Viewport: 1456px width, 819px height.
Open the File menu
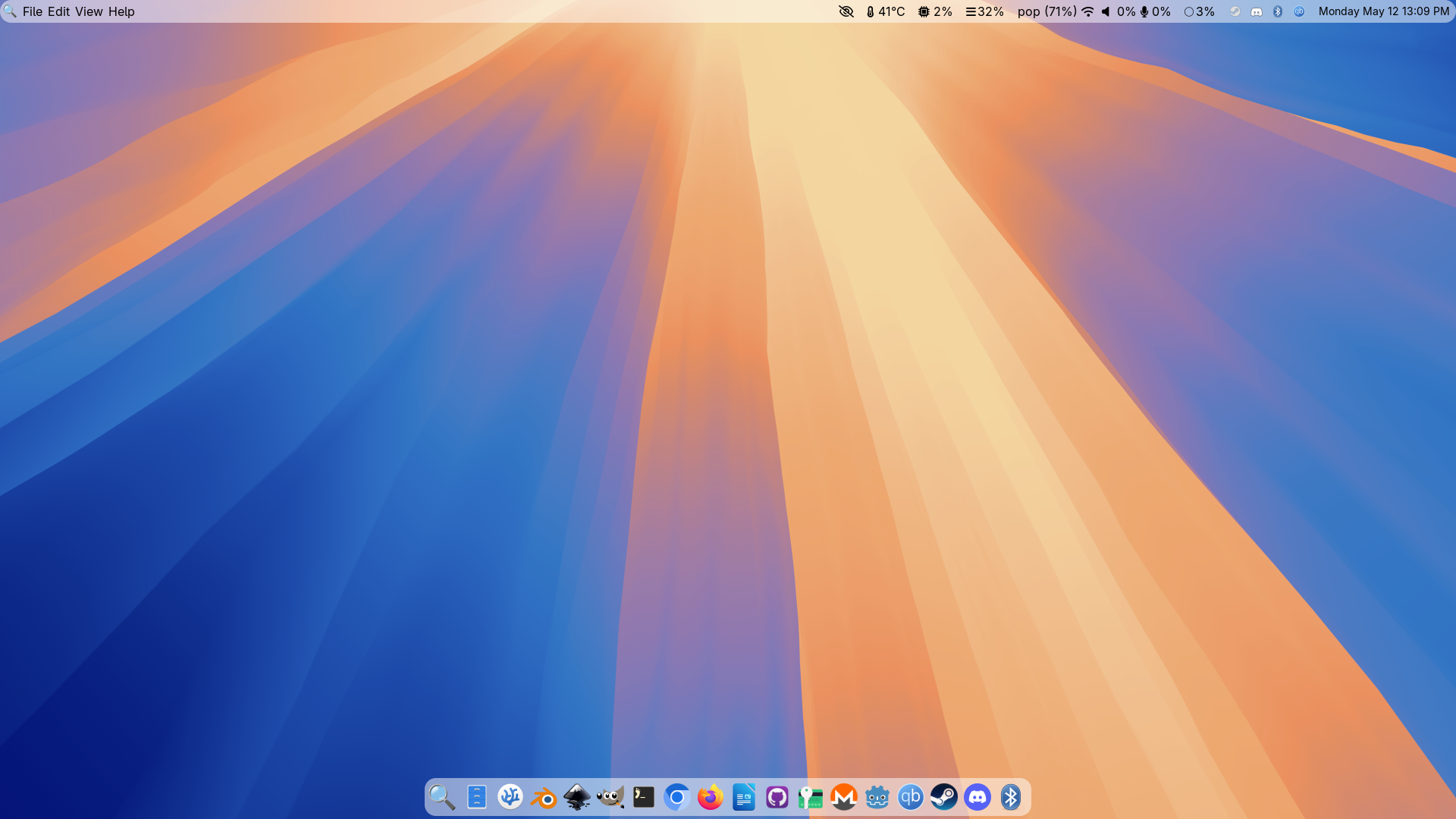pyautogui.click(x=33, y=11)
